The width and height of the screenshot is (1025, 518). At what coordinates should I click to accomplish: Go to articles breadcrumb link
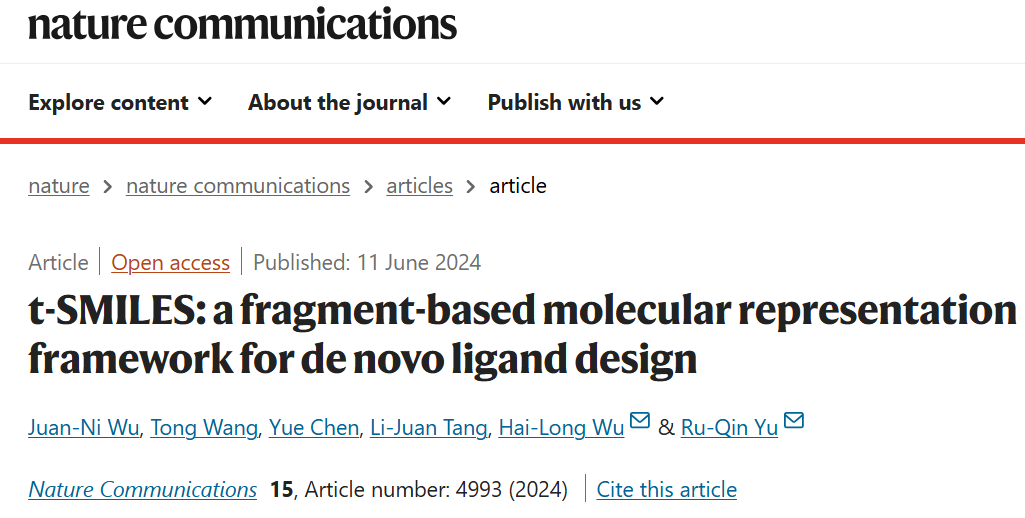pos(419,186)
